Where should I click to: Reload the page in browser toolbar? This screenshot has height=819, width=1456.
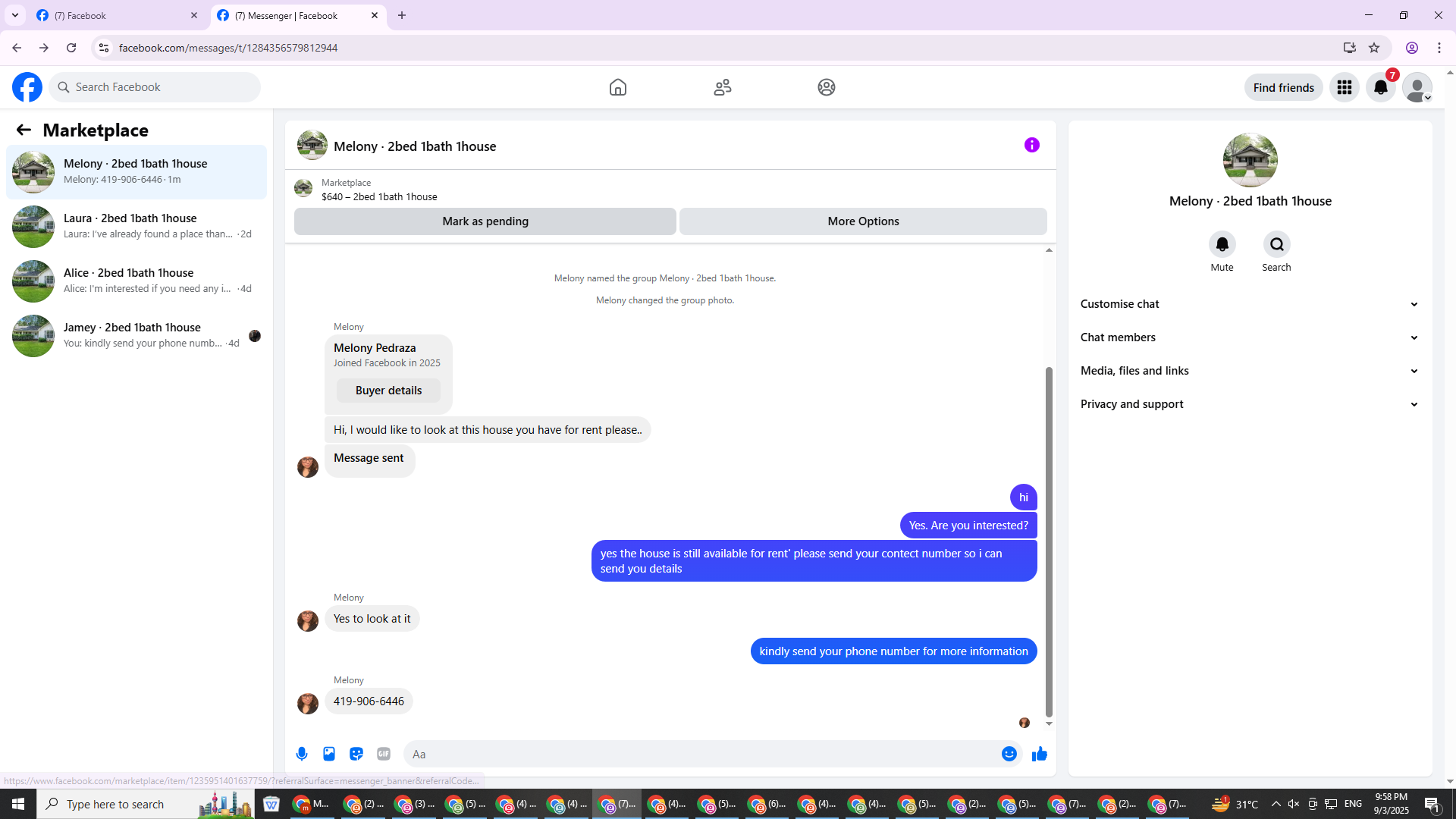coord(71,48)
